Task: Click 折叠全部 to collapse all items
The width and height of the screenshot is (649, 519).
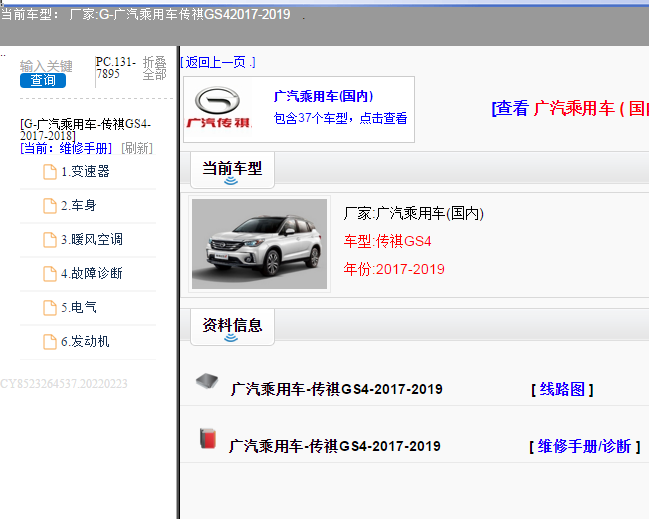Action: (x=154, y=68)
